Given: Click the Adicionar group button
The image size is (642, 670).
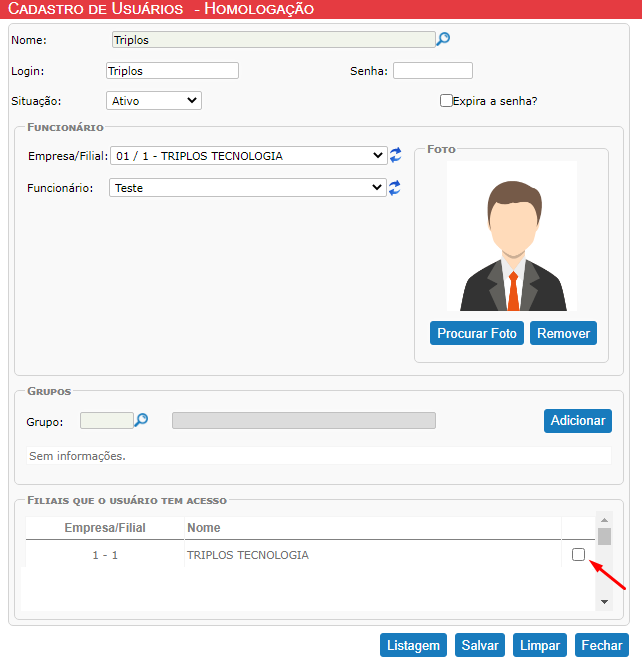Looking at the screenshot, I should [x=578, y=421].
